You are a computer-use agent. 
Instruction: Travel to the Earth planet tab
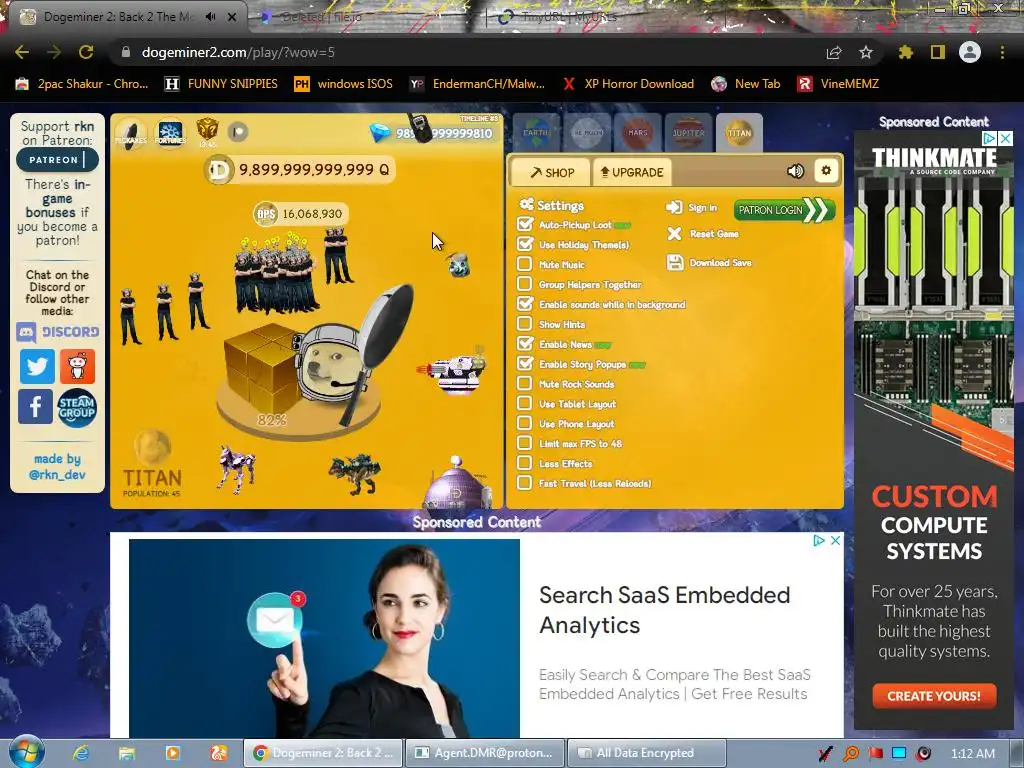(536, 133)
